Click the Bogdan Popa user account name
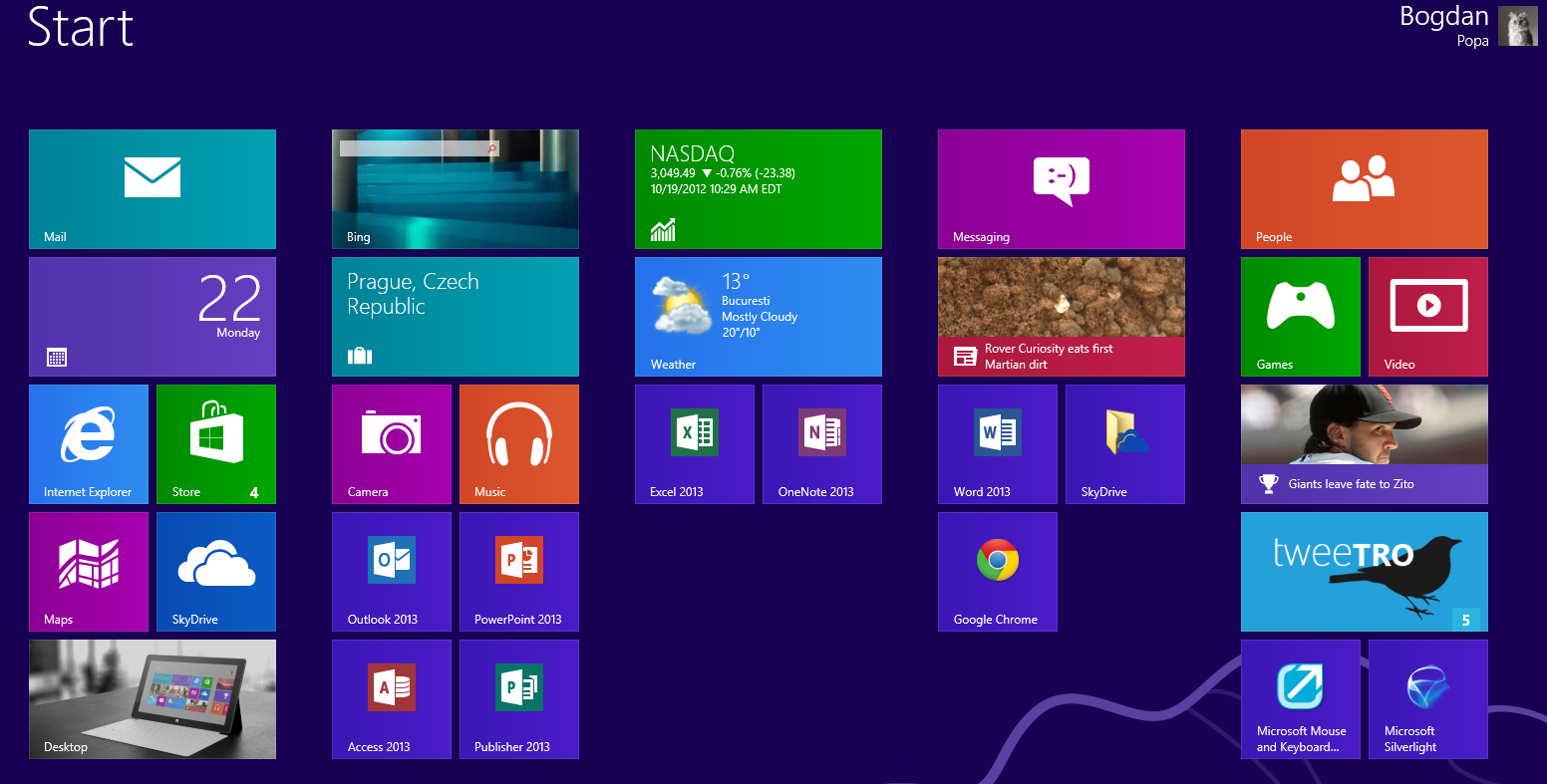This screenshot has width=1547, height=784. tap(1444, 26)
